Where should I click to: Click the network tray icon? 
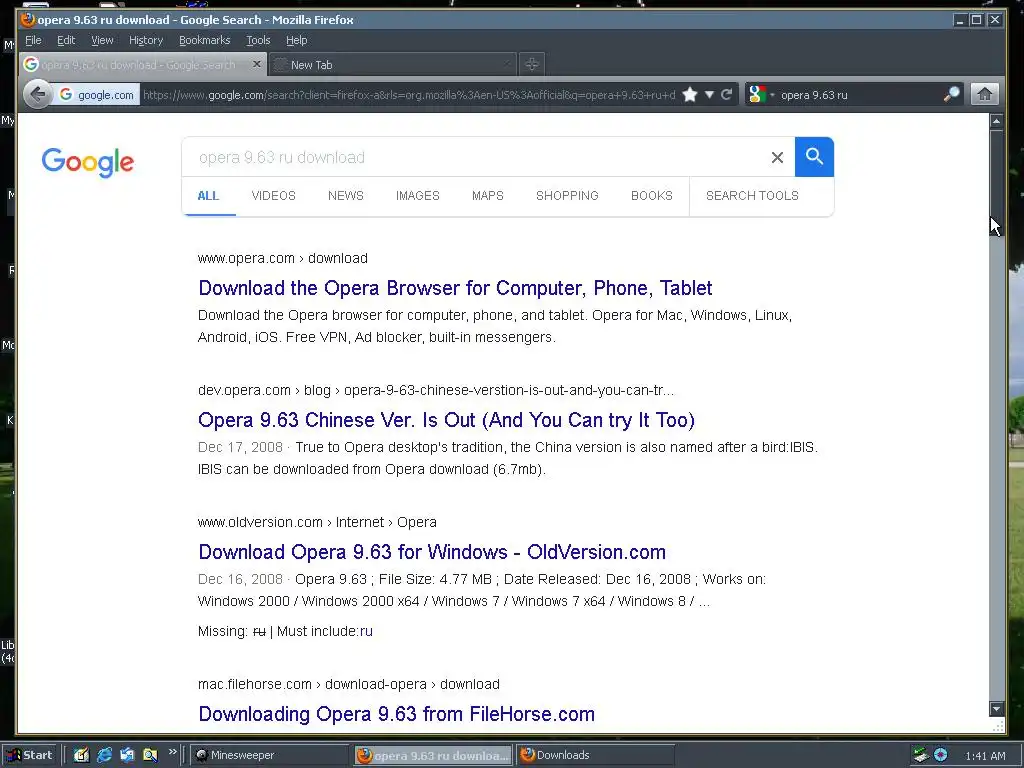pos(921,755)
